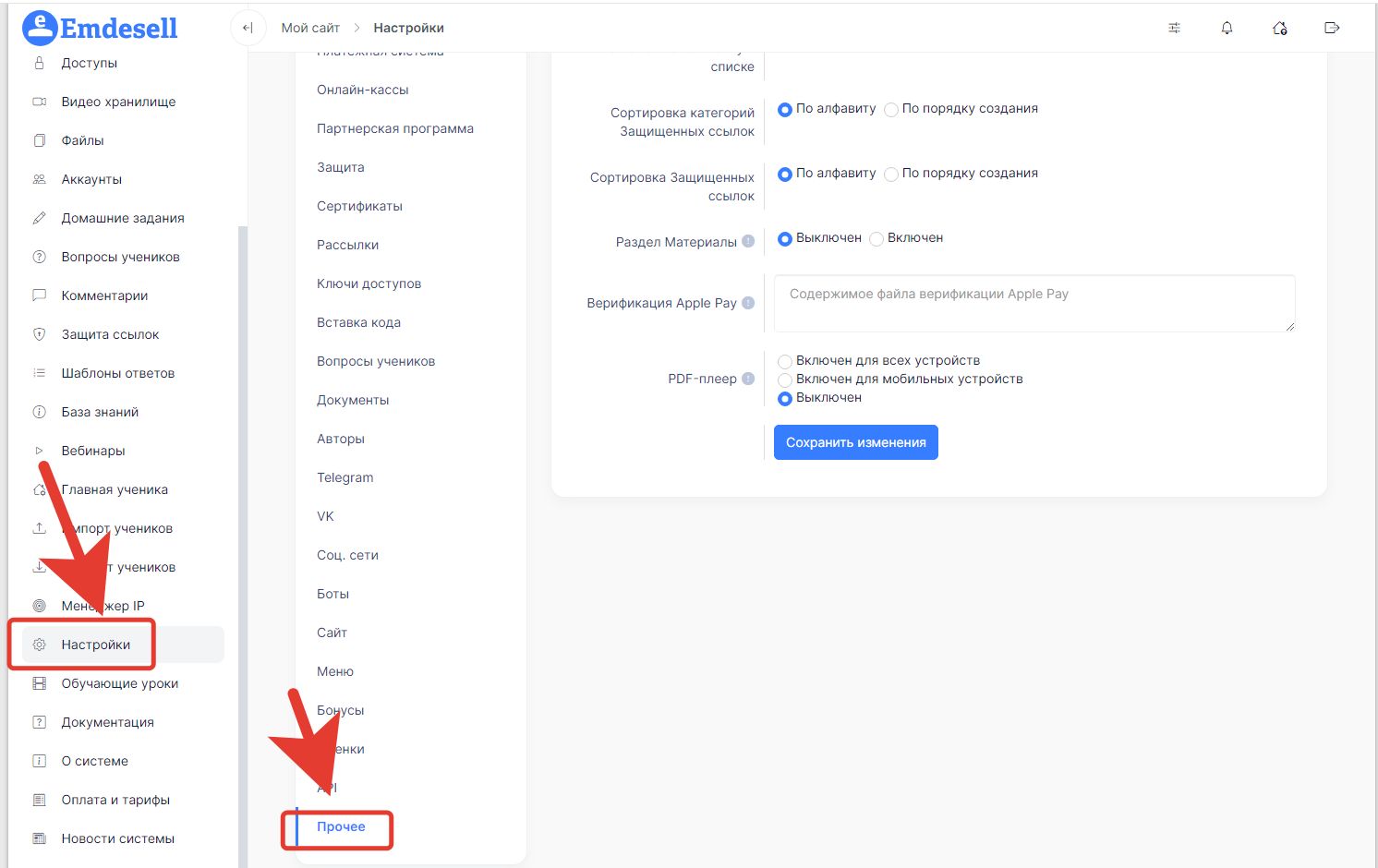
Task: Open the sliders settings icon in header
Action: pos(1174,28)
